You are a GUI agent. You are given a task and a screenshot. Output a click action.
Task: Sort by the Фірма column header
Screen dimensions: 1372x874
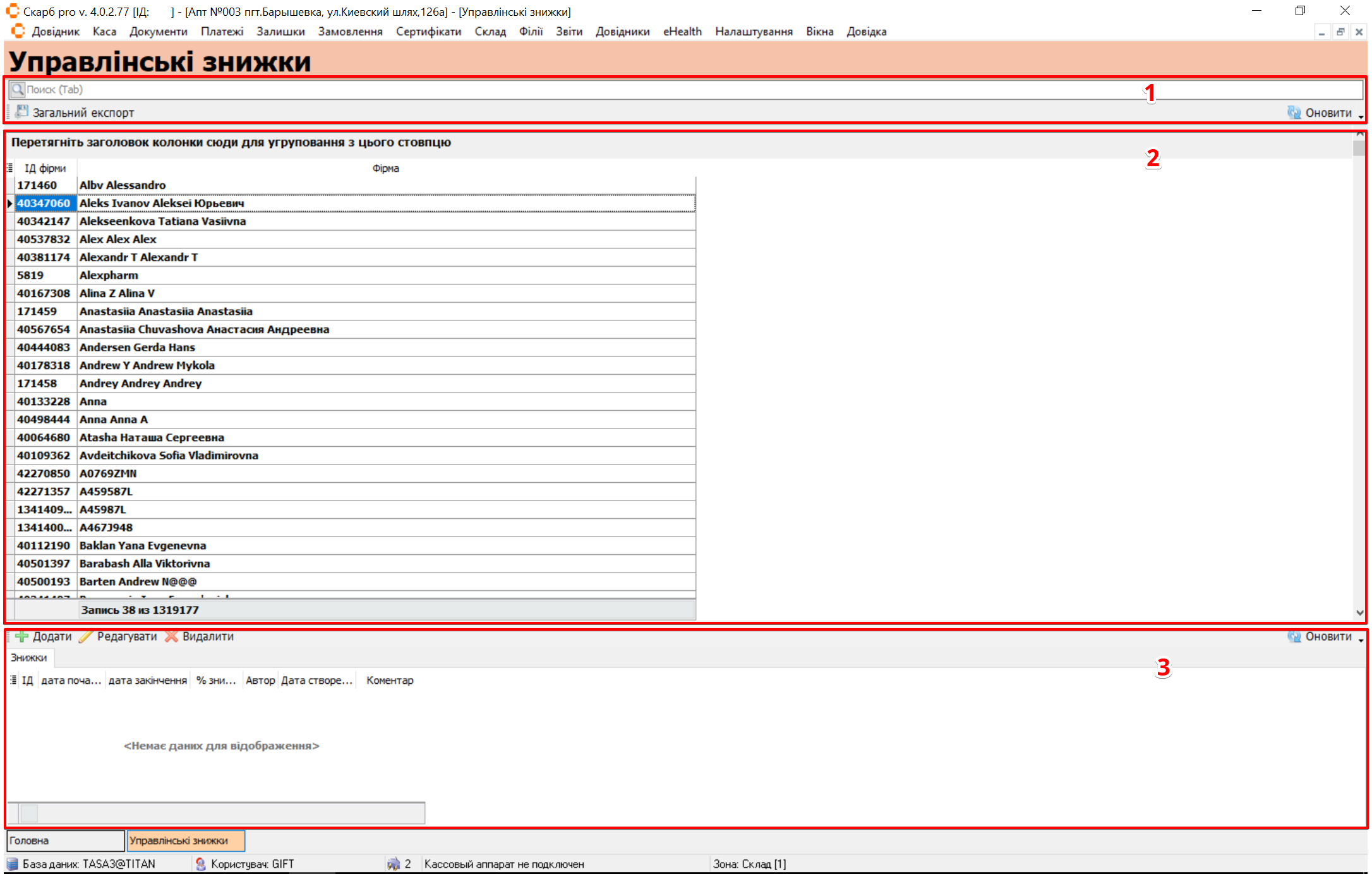pyautogui.click(x=385, y=168)
